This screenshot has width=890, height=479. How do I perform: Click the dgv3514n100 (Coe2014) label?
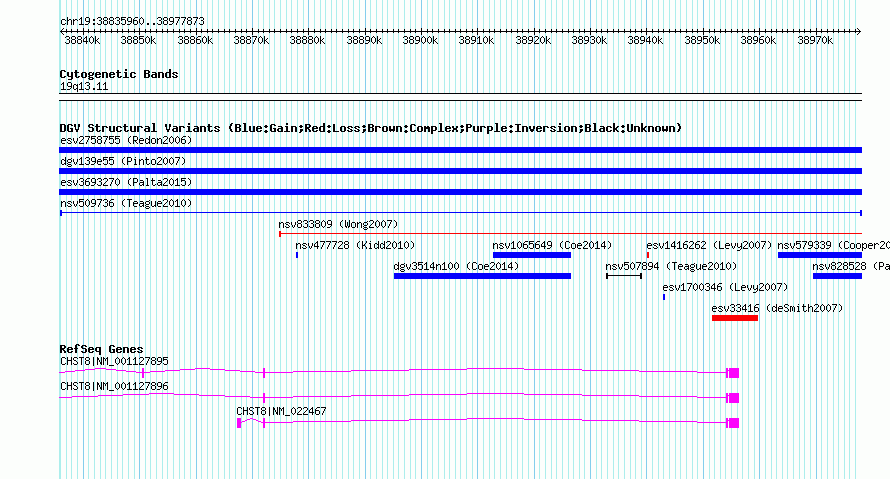pyautogui.click(x=456, y=266)
